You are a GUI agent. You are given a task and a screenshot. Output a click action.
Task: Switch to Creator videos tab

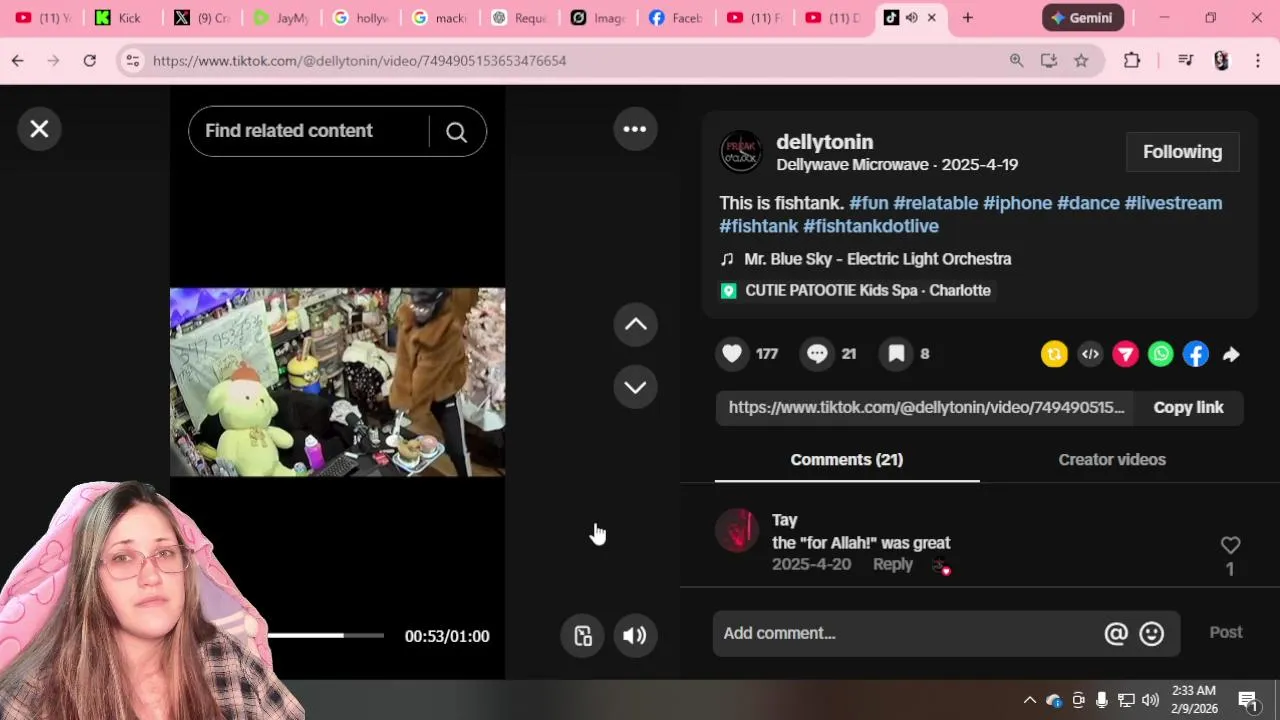tap(1112, 460)
